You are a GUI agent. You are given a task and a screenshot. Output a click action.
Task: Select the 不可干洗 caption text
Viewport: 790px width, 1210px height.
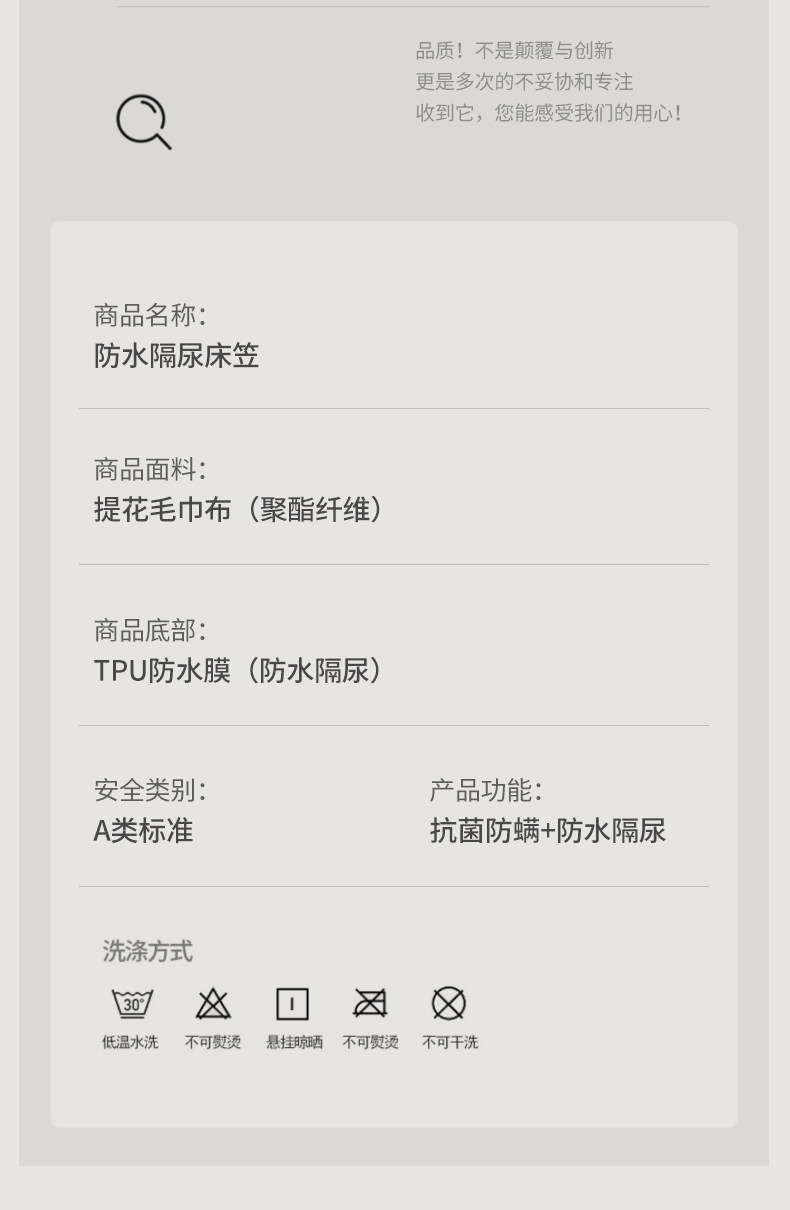pyautogui.click(x=450, y=1042)
